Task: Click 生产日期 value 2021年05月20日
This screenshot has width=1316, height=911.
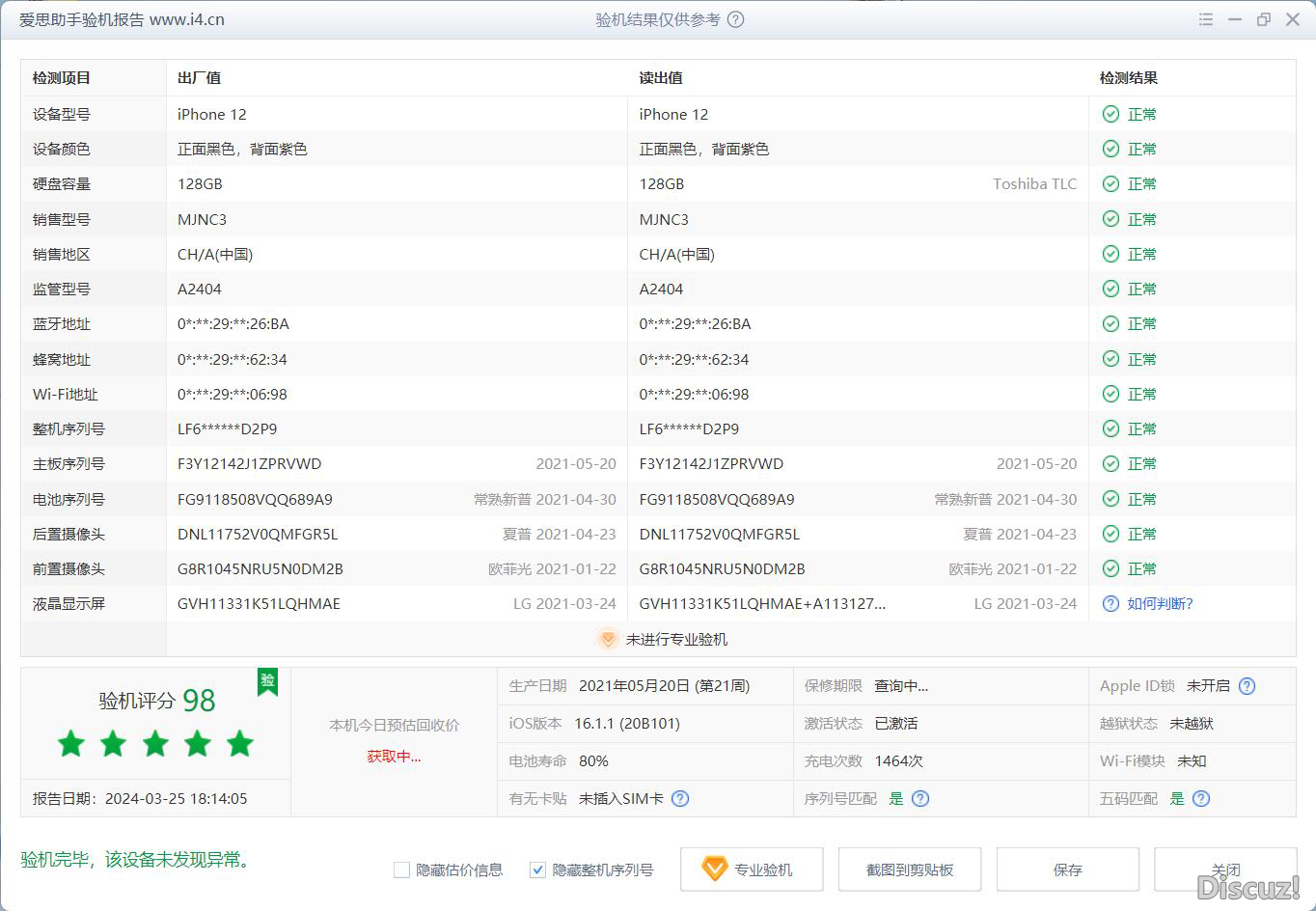Action: [x=664, y=686]
